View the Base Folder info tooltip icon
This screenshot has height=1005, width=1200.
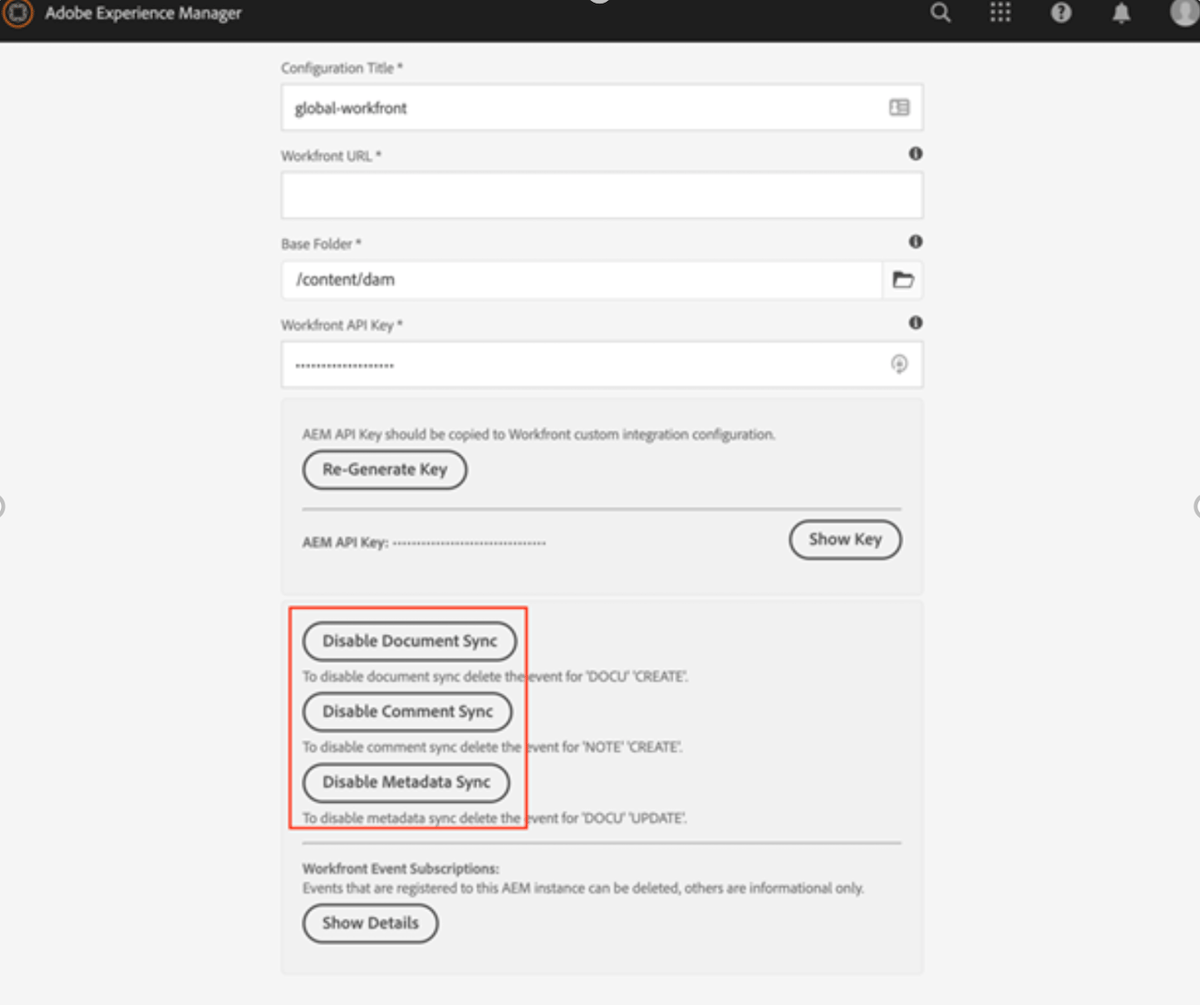[x=916, y=241]
